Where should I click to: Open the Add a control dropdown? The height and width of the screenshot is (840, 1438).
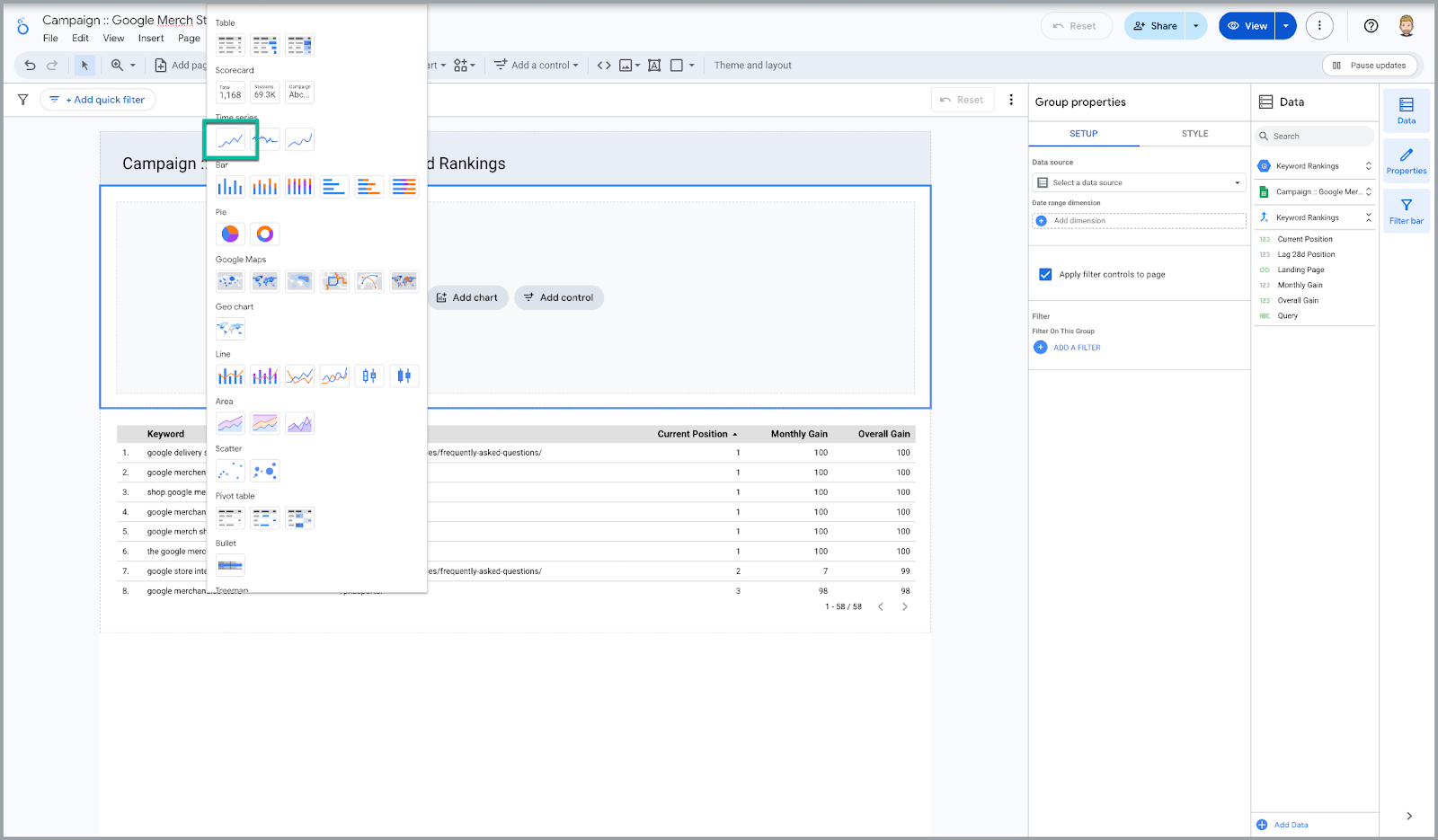537,65
